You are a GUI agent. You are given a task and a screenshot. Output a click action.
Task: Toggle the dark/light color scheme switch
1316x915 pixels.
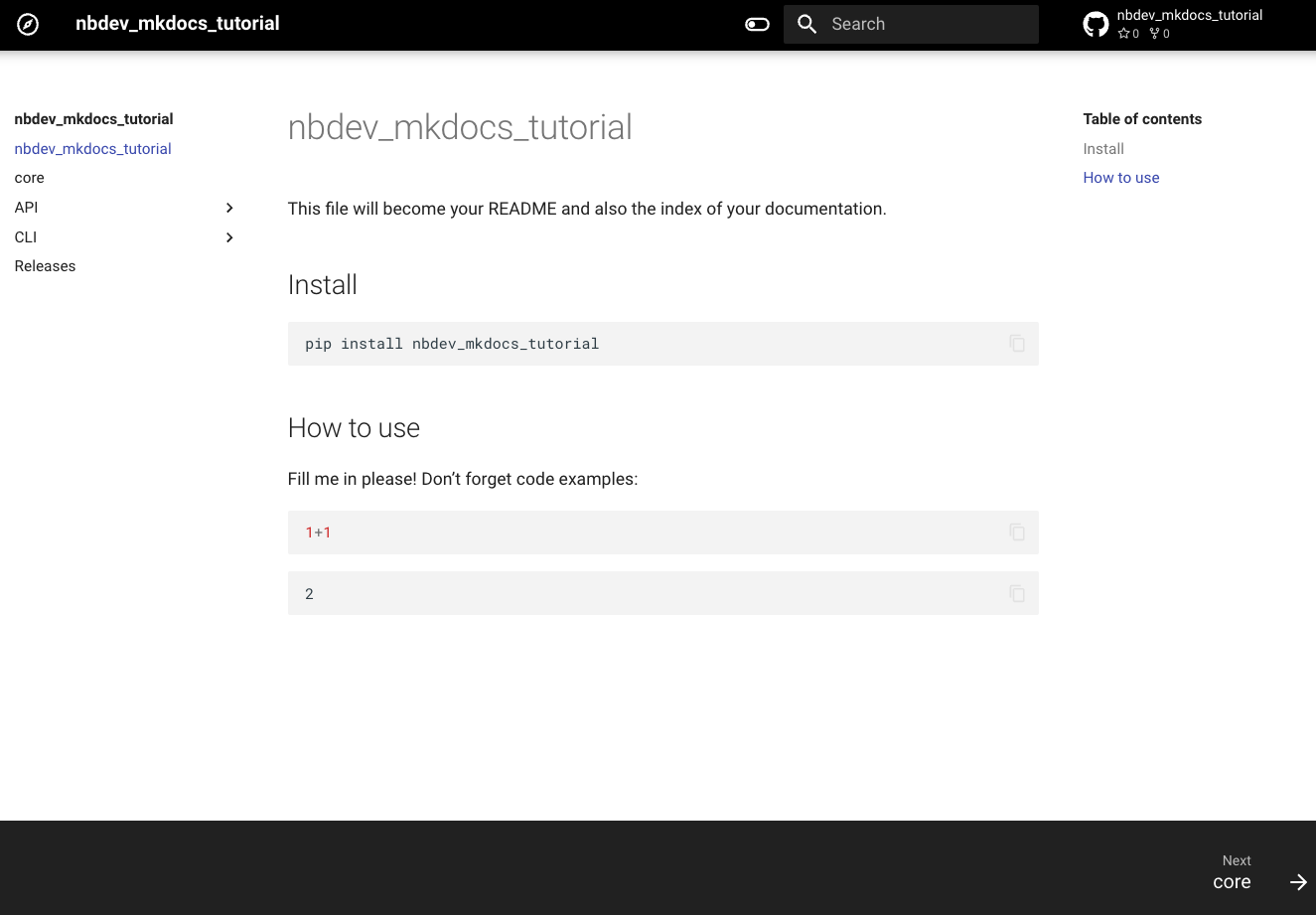pyautogui.click(x=757, y=24)
